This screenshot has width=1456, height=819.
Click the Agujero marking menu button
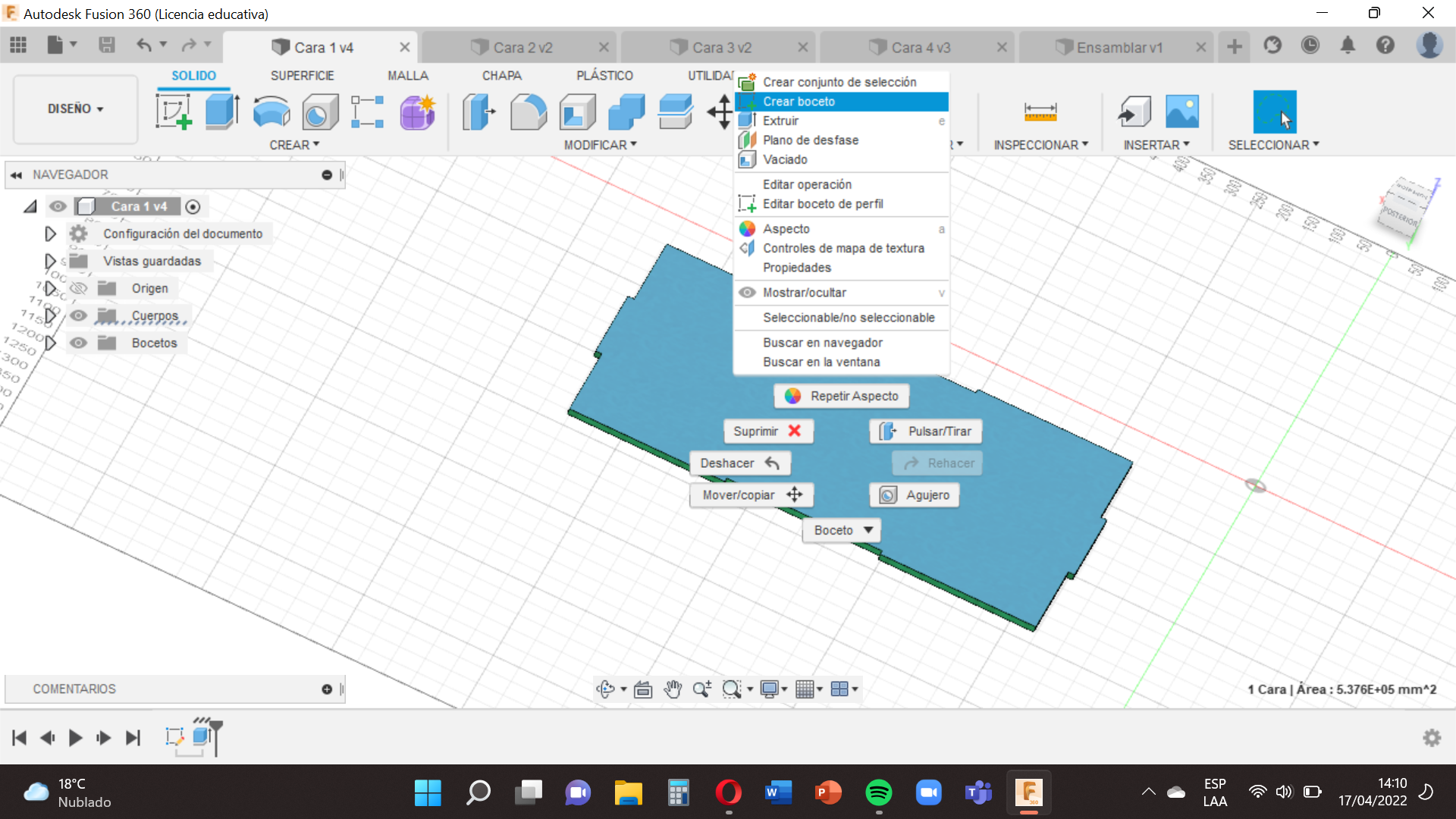[x=915, y=494]
